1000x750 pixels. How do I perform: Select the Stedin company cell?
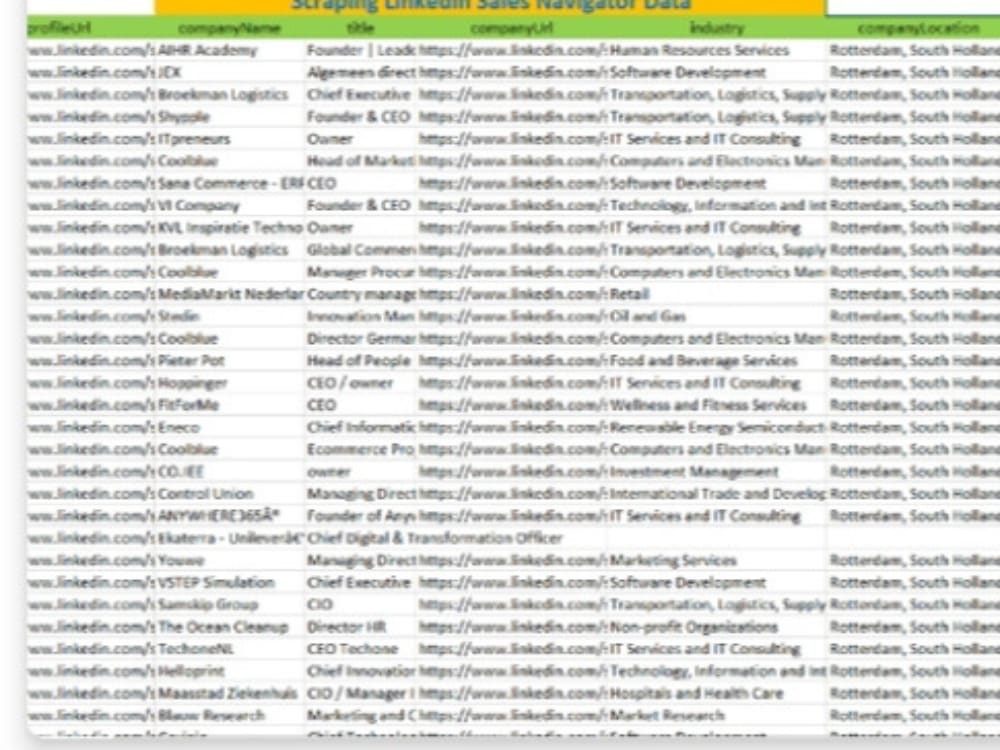pos(230,316)
